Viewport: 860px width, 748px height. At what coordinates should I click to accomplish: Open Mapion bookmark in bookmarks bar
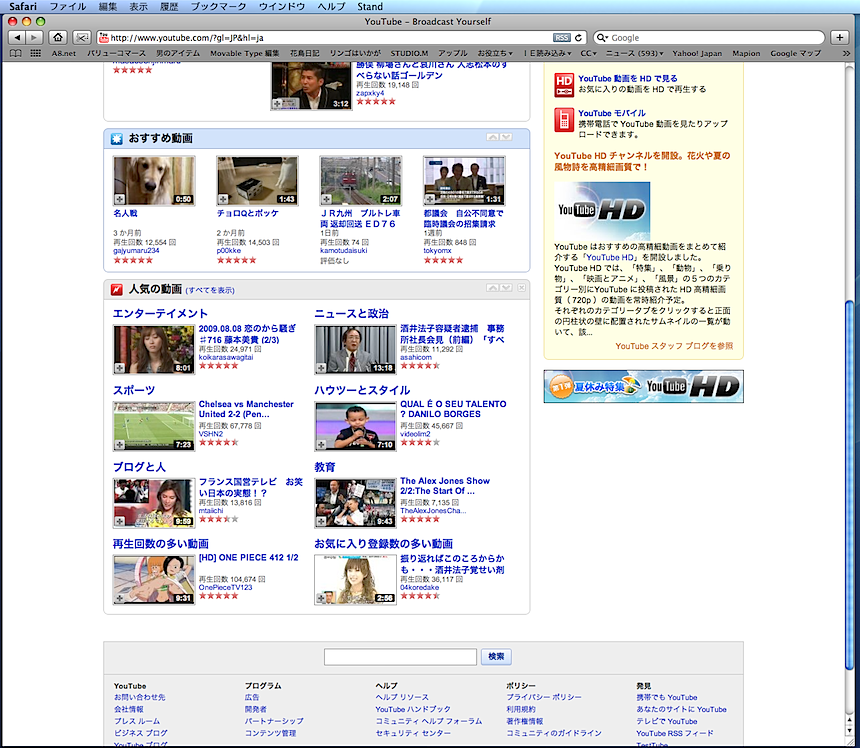tap(746, 53)
